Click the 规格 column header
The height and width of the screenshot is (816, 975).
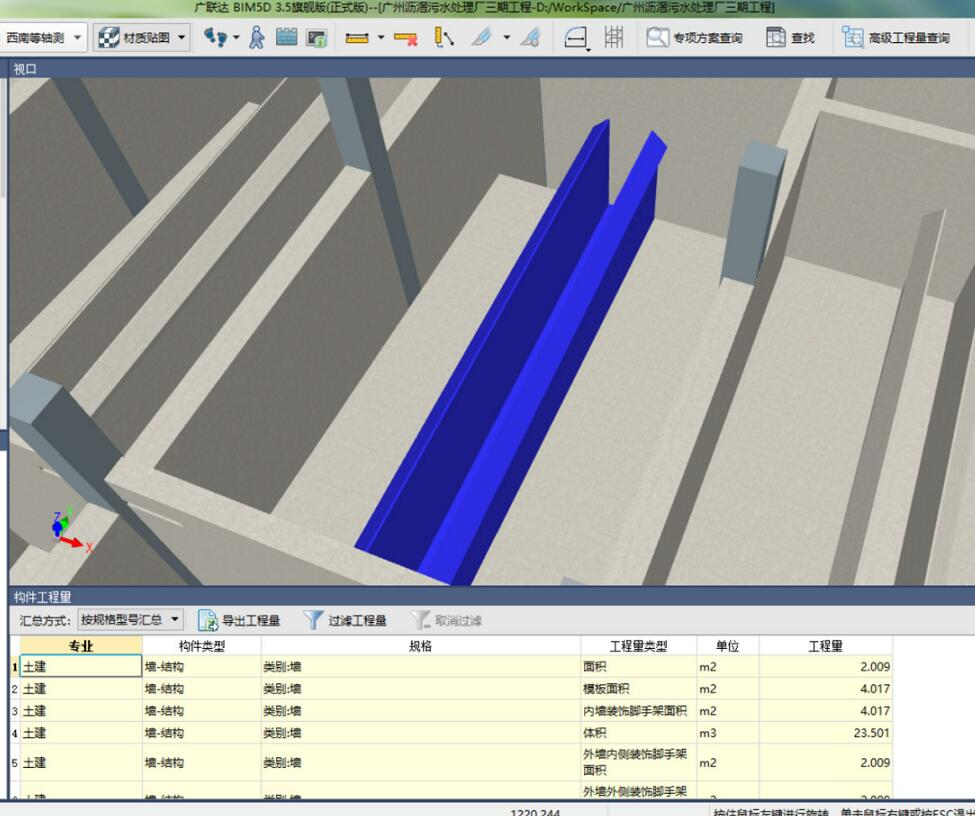click(420, 646)
